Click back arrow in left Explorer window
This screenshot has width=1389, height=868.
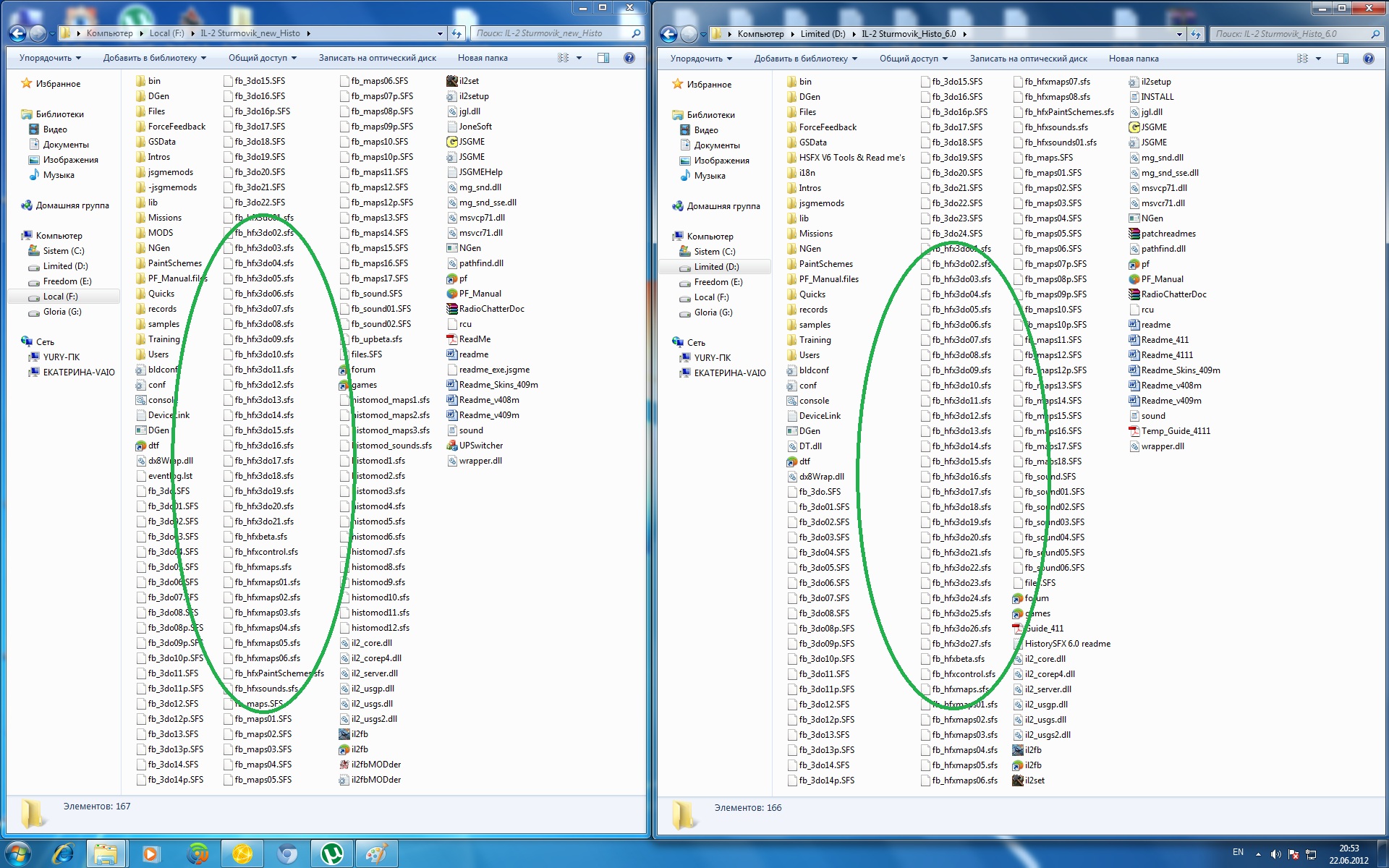click(x=17, y=33)
